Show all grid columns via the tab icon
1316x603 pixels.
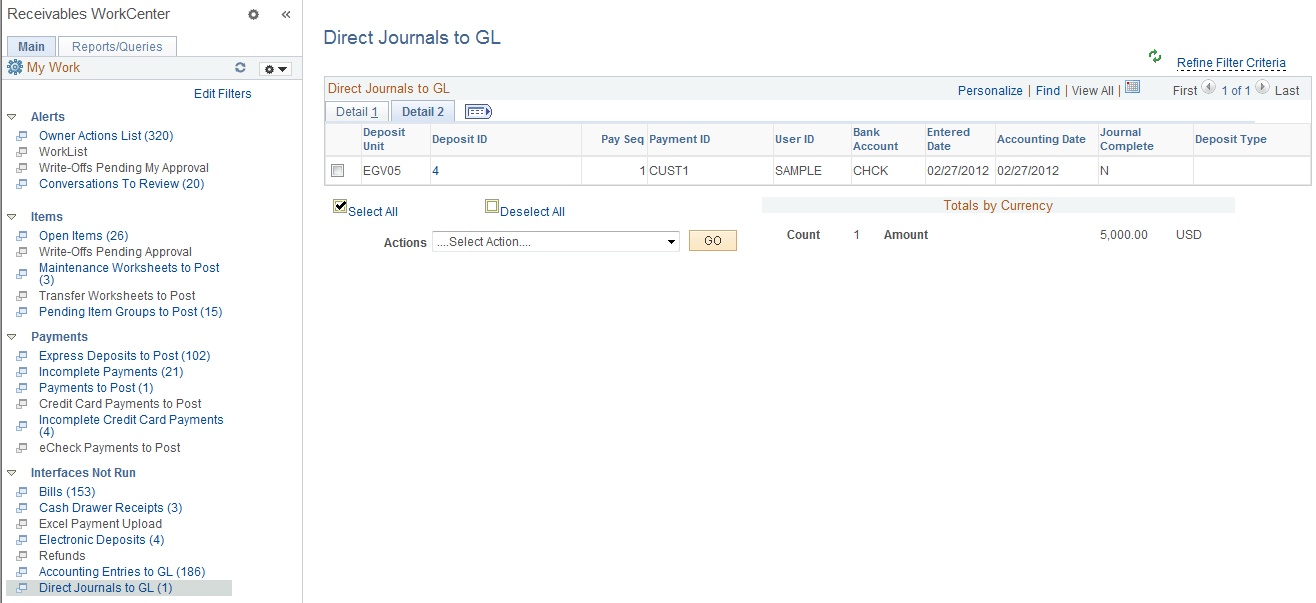point(477,111)
